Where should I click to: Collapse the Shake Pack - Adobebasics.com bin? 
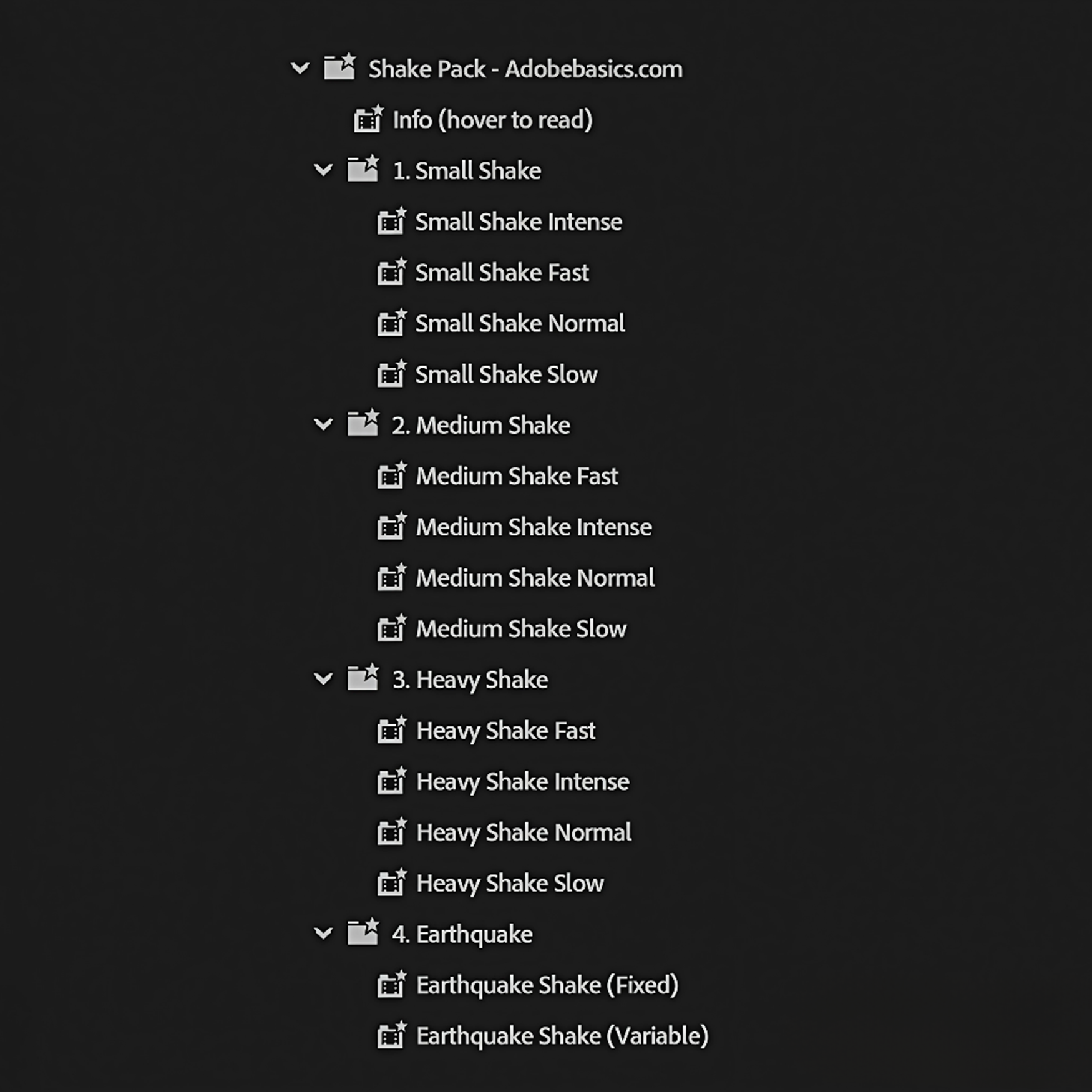(x=300, y=67)
